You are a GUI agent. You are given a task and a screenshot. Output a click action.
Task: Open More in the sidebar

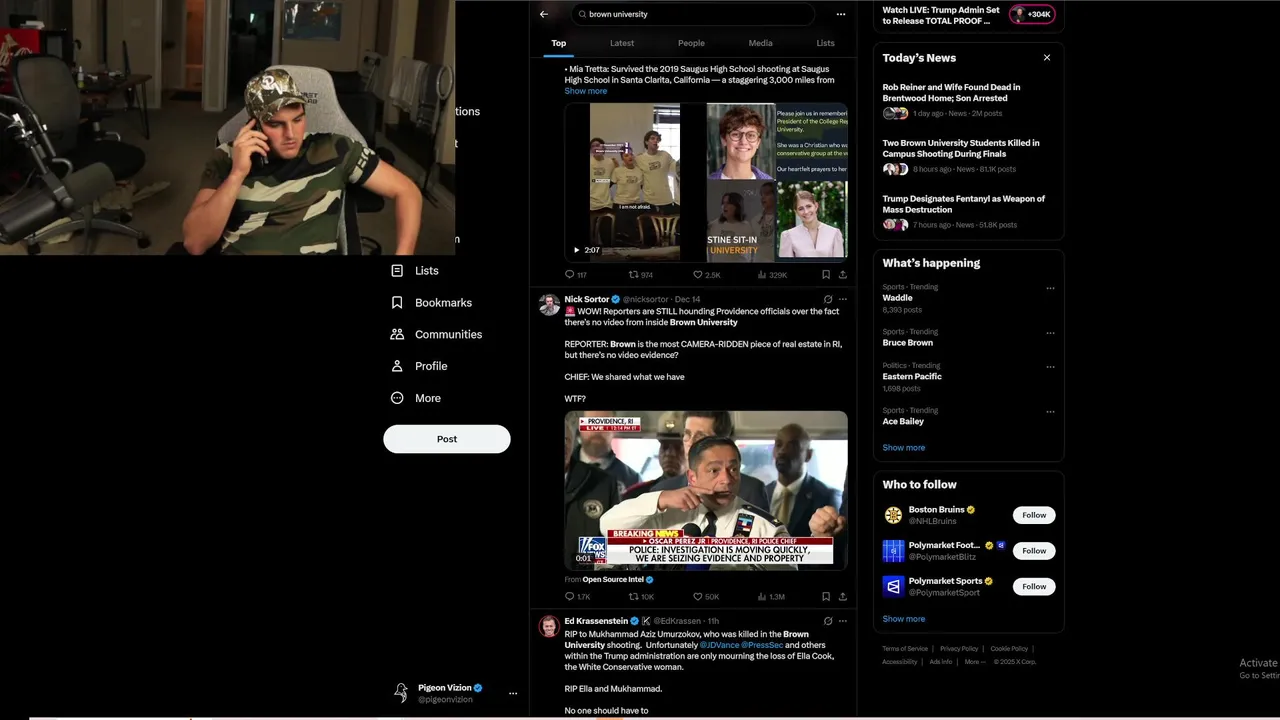[416, 399]
